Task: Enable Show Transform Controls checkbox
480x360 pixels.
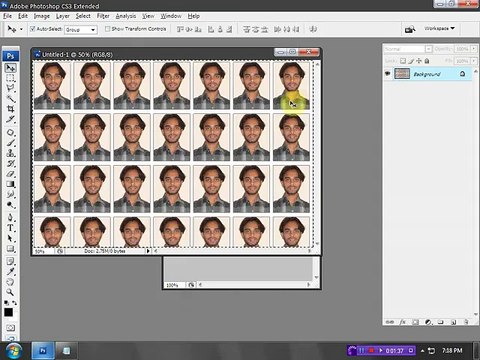Action: click(x=107, y=29)
